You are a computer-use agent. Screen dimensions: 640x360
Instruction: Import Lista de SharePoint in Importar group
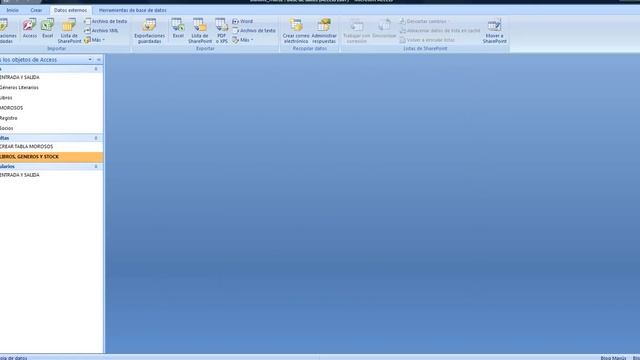(x=69, y=31)
